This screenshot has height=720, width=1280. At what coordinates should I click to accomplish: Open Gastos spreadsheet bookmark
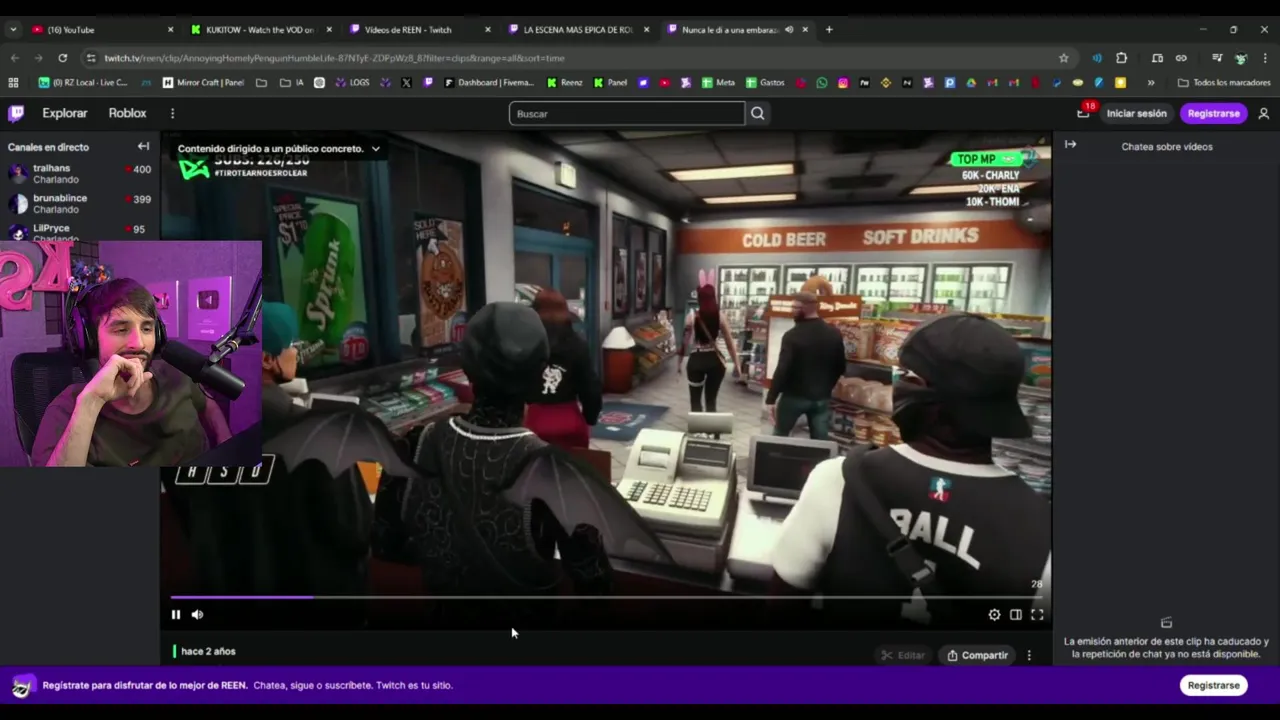coord(765,82)
